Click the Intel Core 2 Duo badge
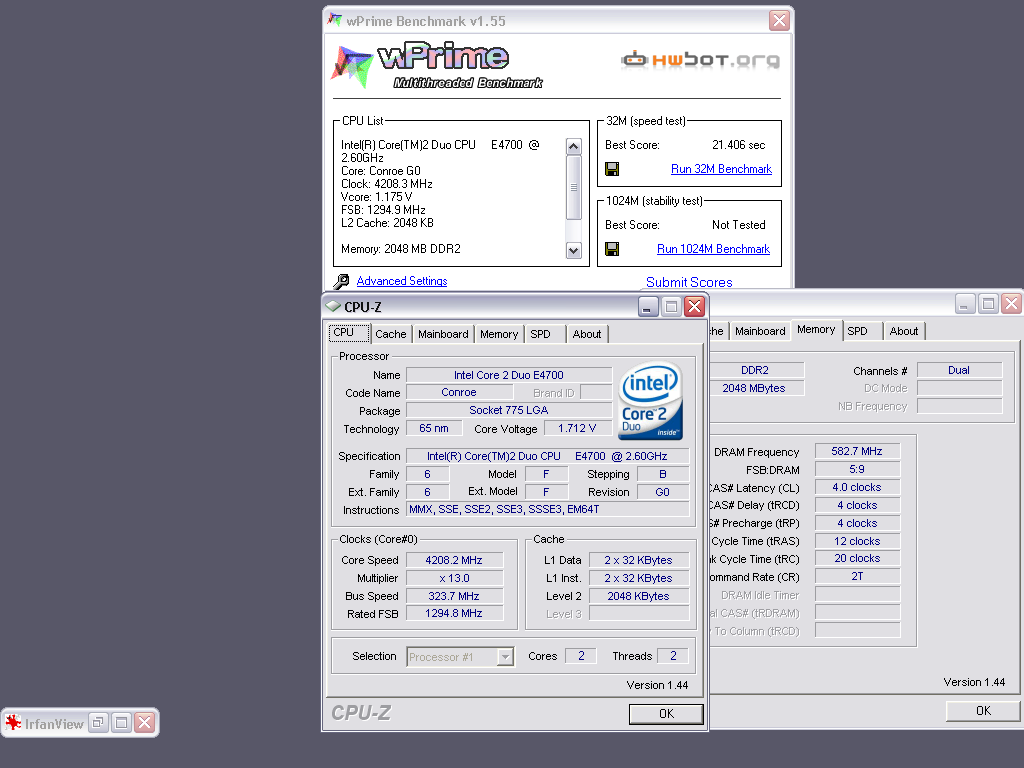The image size is (1024, 768). tap(650, 400)
